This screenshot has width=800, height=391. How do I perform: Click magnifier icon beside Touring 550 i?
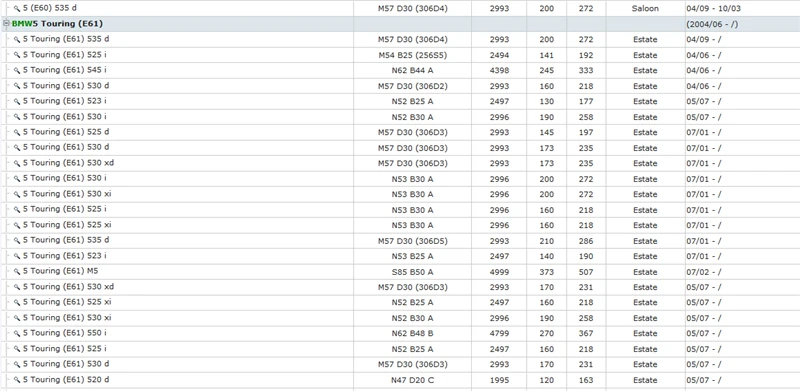pos(17,333)
